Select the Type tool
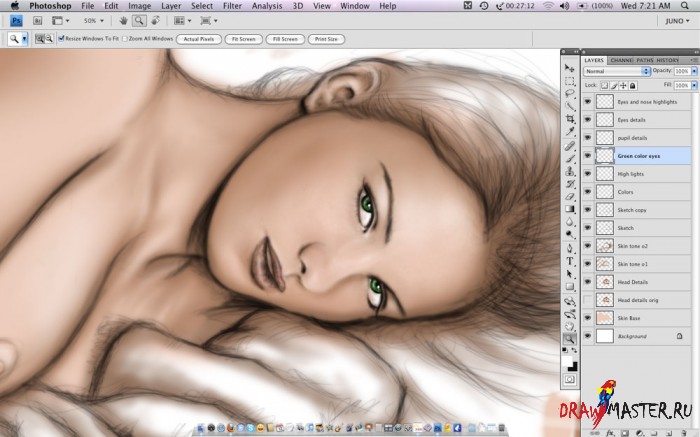Screen dimensions: 700x437 tap(570, 261)
